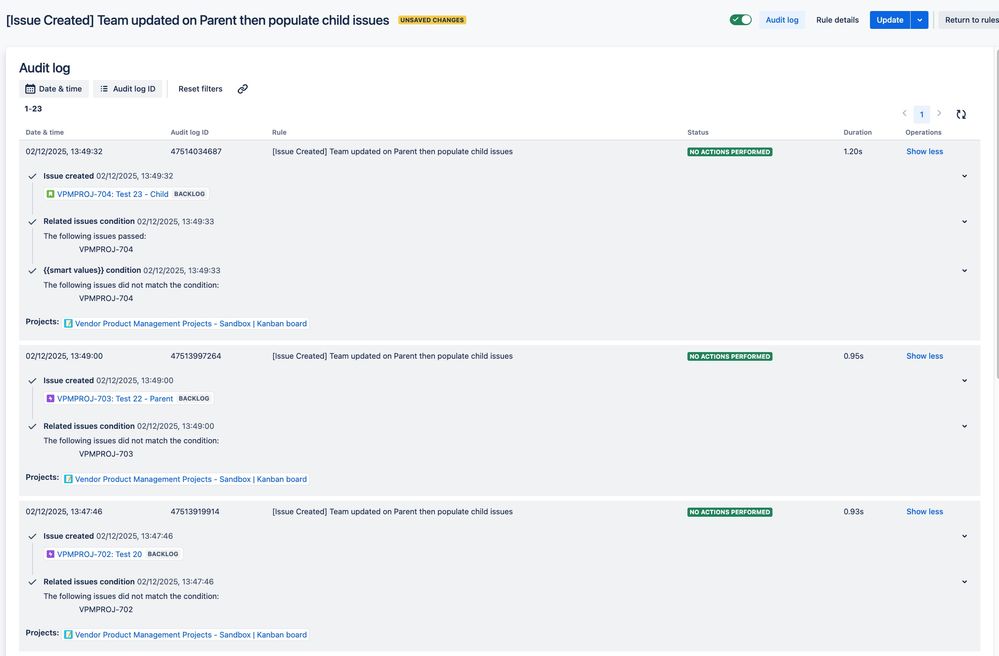Viewport: 999px width, 656px height.
Task: Open the Audit log tab
Action: (782, 20)
